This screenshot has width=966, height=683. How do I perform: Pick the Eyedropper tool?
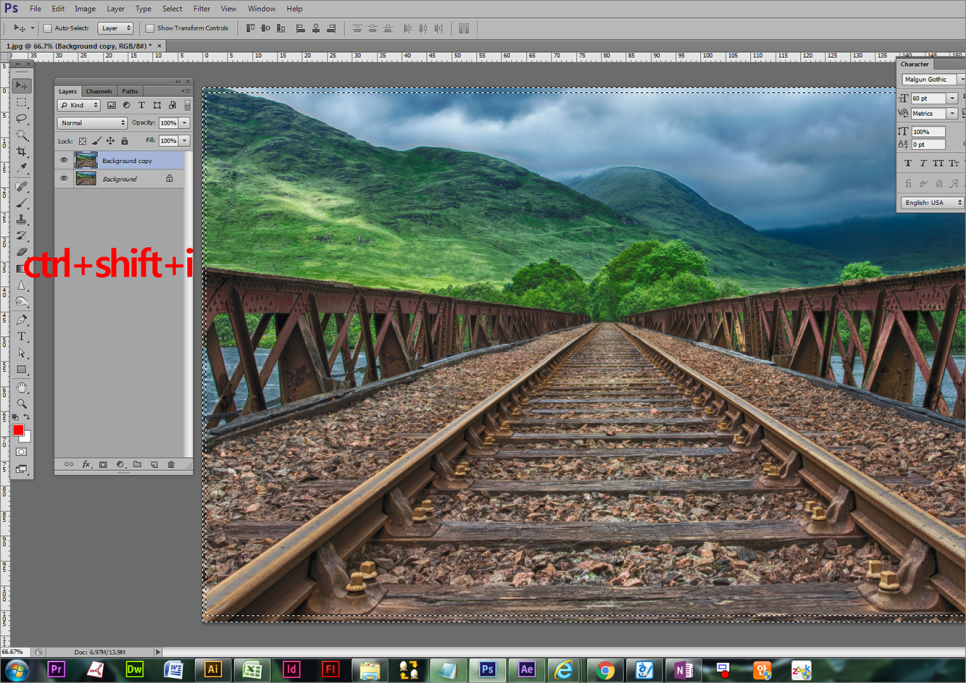pyautogui.click(x=21, y=167)
